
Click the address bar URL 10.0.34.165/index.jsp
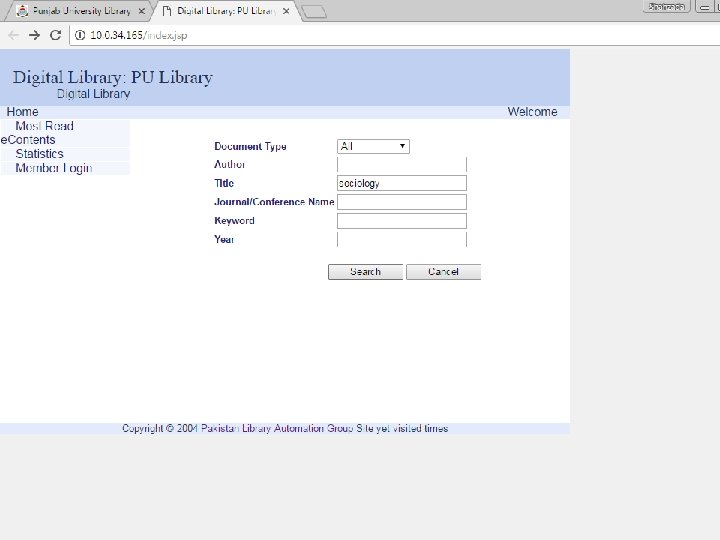tap(139, 35)
